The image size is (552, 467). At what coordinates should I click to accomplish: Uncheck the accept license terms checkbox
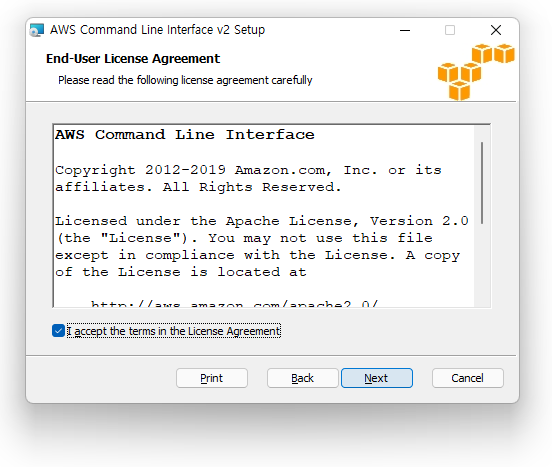[x=58, y=331]
